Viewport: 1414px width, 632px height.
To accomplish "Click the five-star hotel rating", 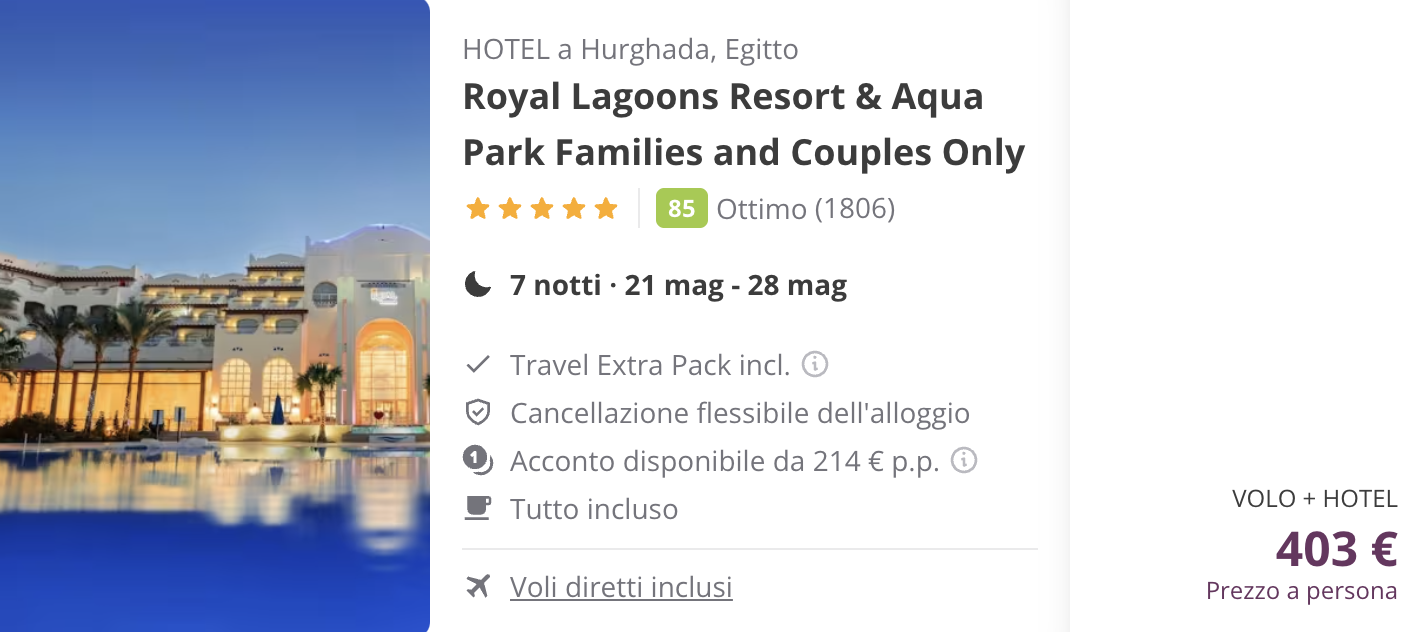I will [542, 209].
